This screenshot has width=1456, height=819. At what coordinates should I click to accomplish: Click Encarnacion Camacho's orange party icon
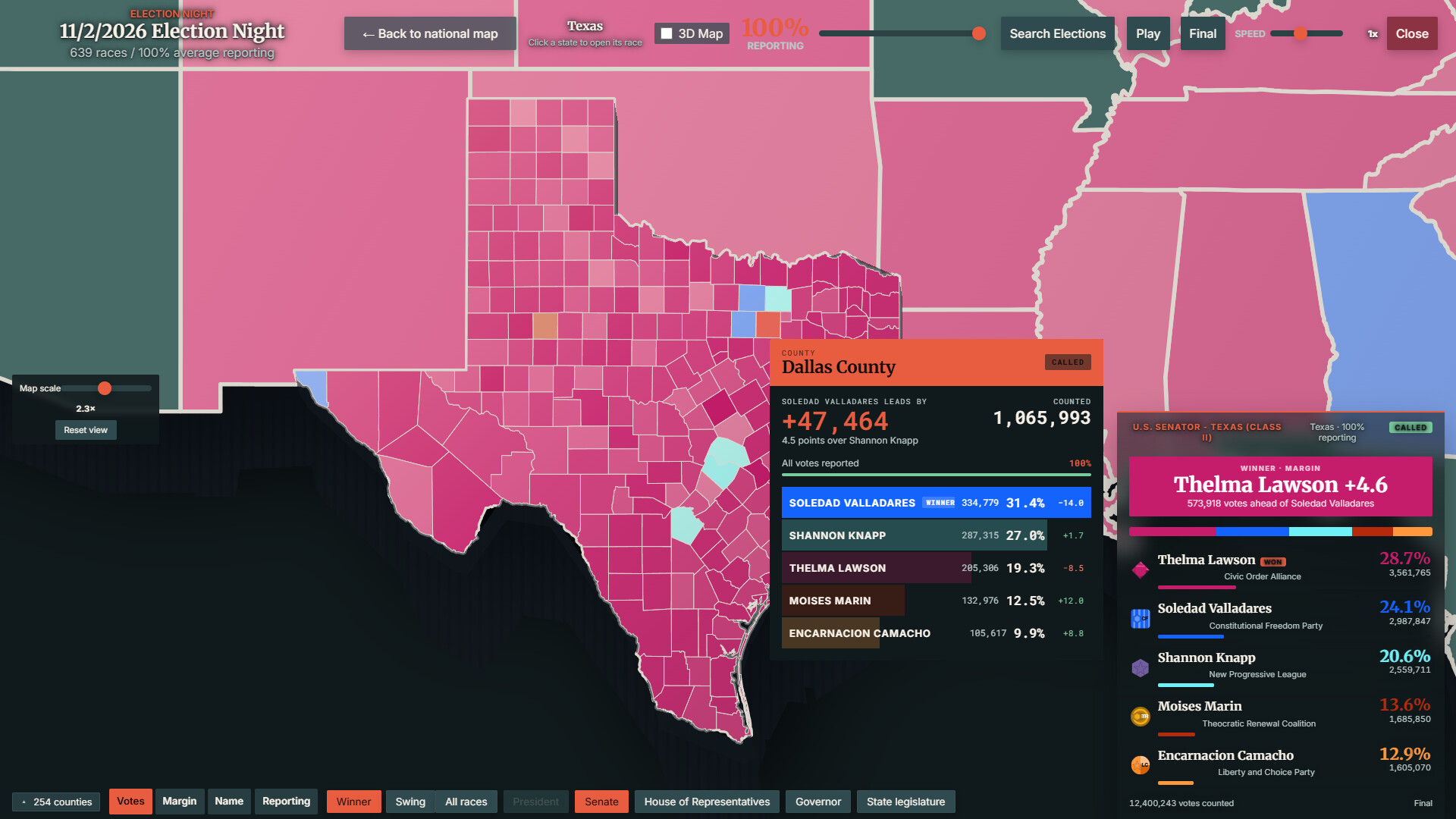[x=1140, y=765]
